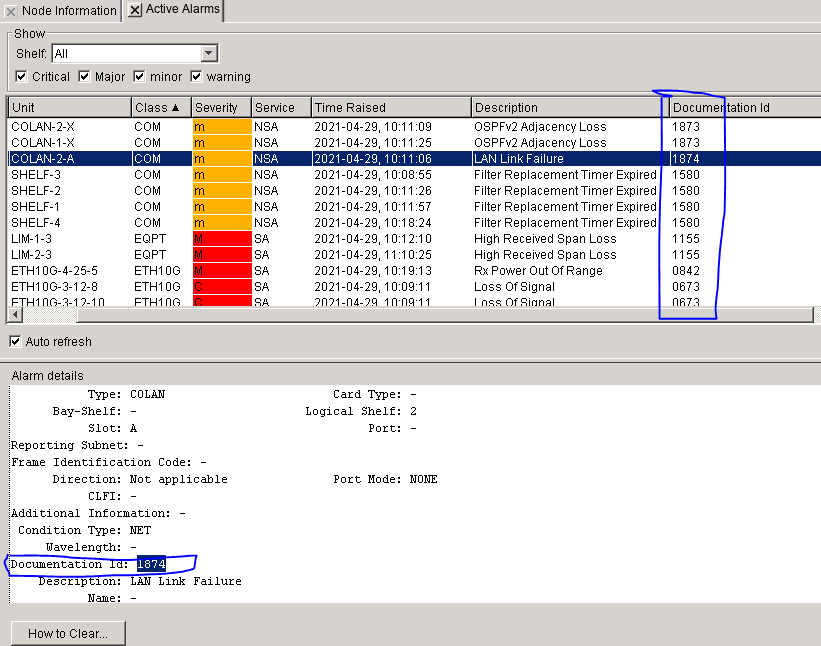Screen dimensions: 821x646
Task: Select the COLAN-1-X alarm row
Action: (x=414, y=142)
